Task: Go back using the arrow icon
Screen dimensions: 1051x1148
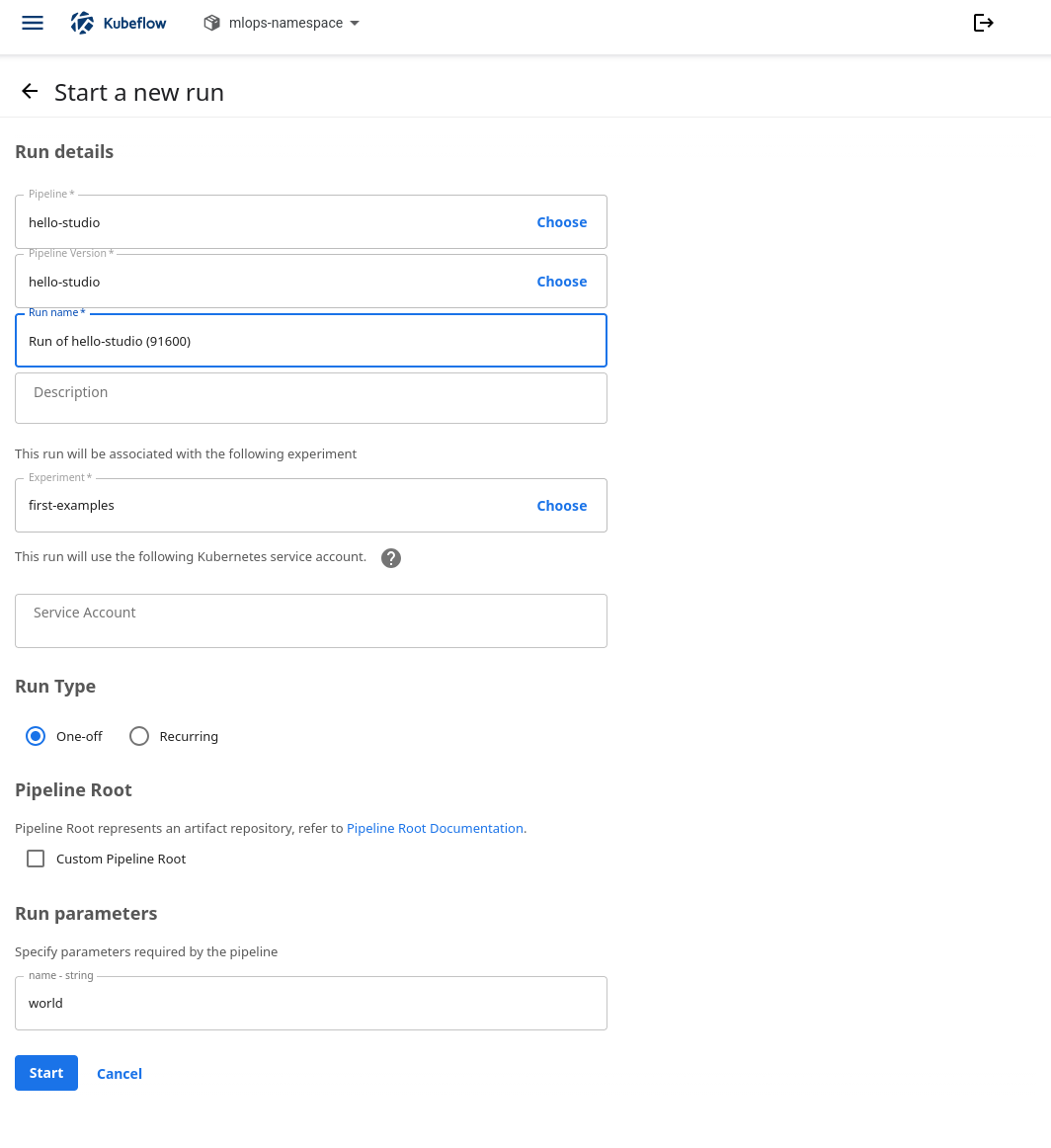Action: click(30, 92)
